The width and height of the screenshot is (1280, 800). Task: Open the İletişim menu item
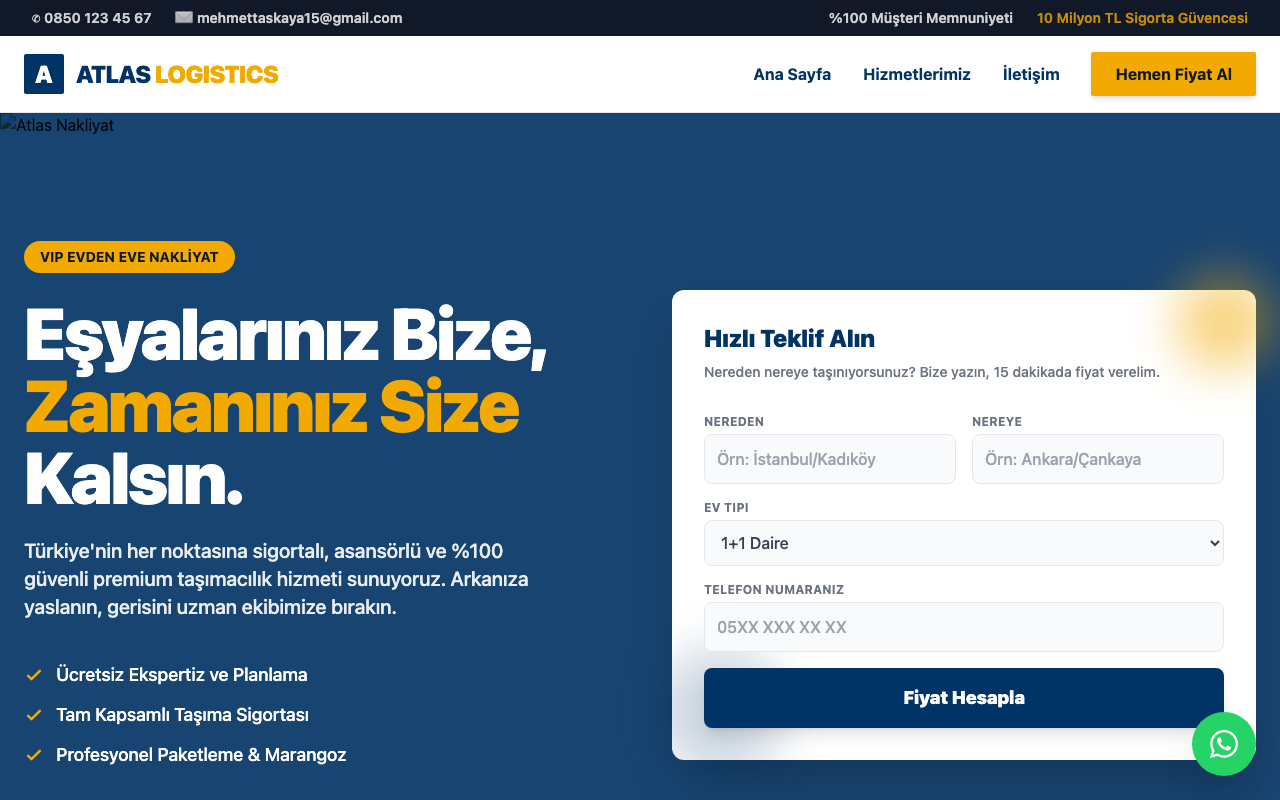(1031, 74)
